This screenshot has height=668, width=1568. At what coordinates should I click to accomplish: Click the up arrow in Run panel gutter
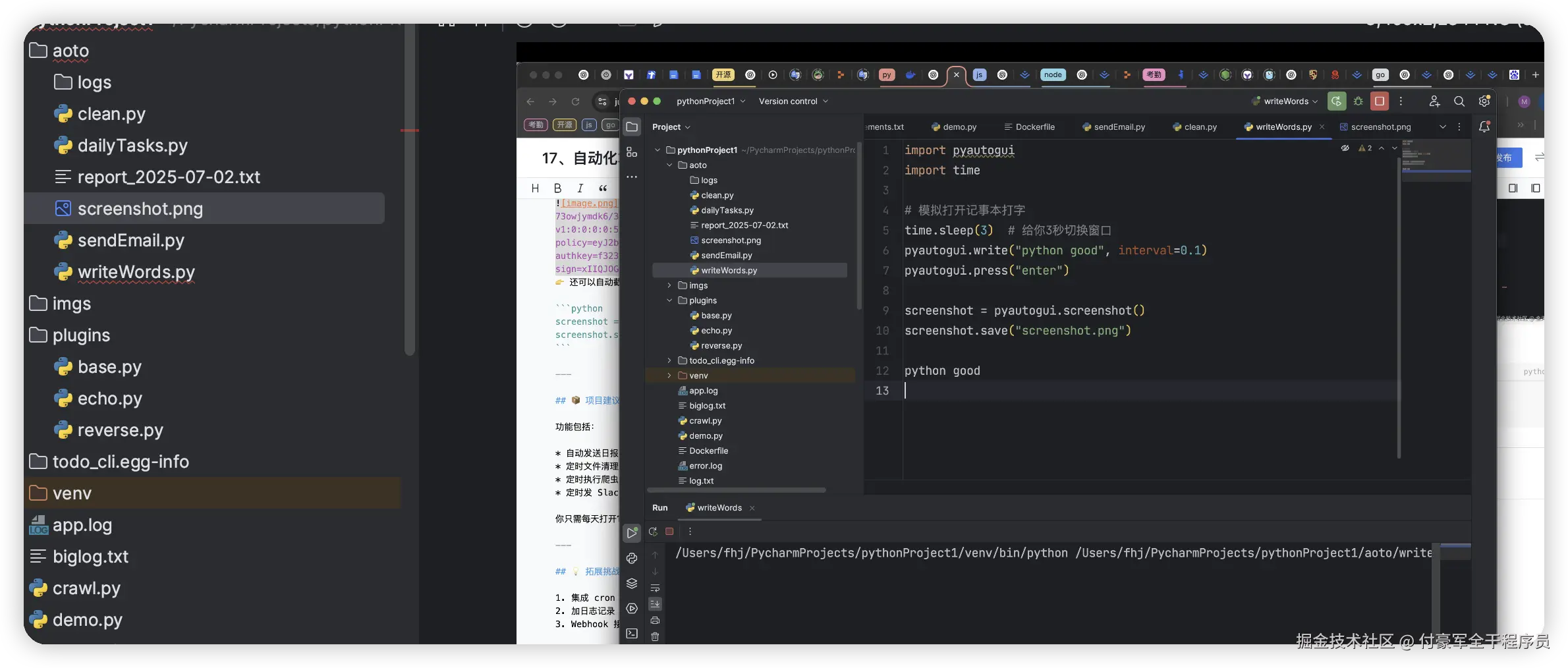[x=655, y=555]
